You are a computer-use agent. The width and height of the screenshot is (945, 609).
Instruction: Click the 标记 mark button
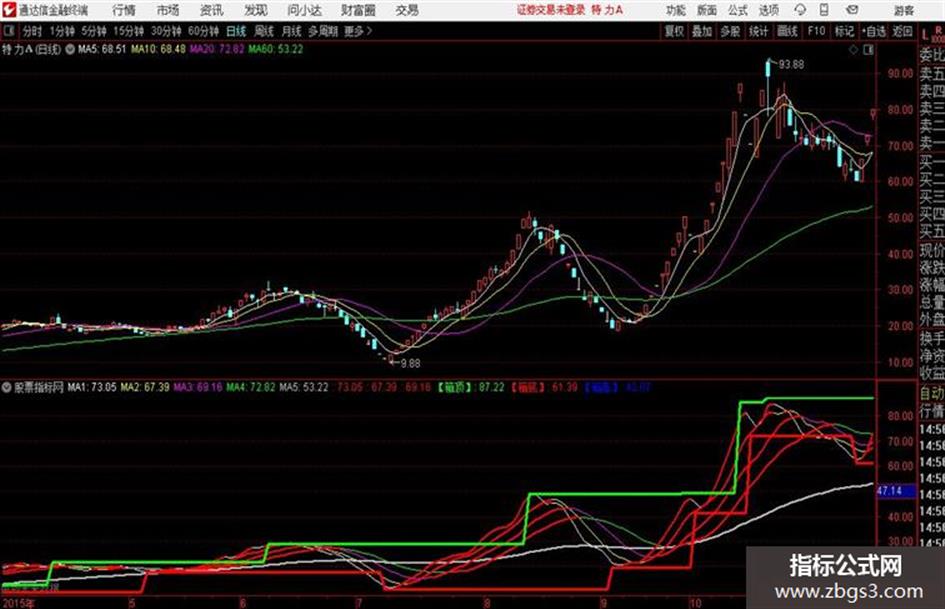click(844, 31)
